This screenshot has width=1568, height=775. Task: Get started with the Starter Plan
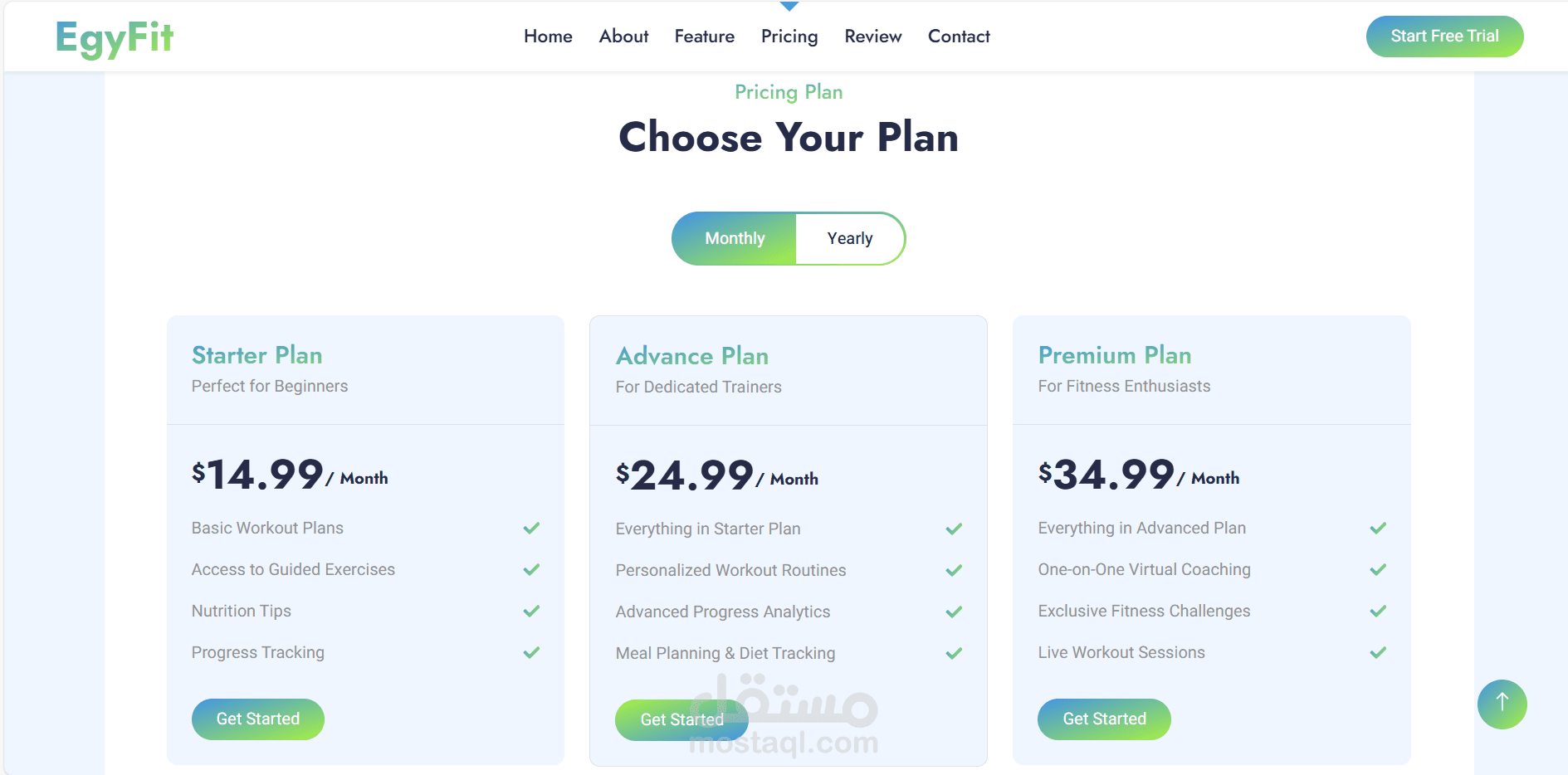coord(258,719)
